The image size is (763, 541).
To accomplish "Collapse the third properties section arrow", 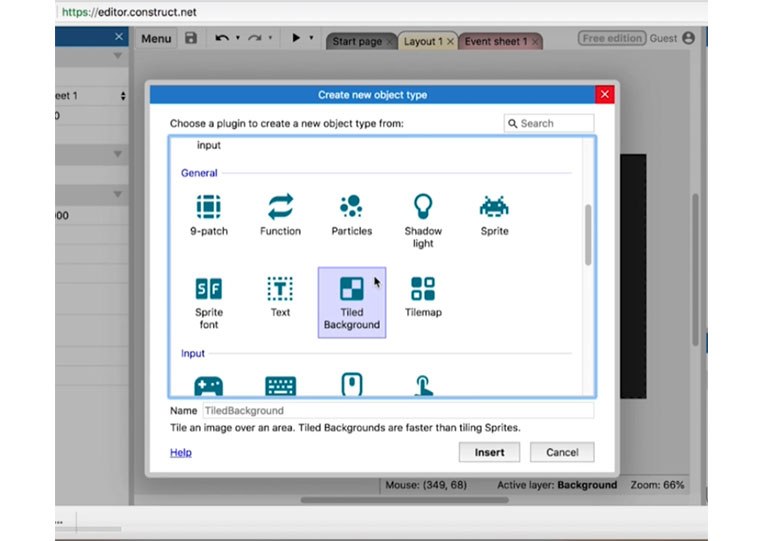I will tap(117, 195).
